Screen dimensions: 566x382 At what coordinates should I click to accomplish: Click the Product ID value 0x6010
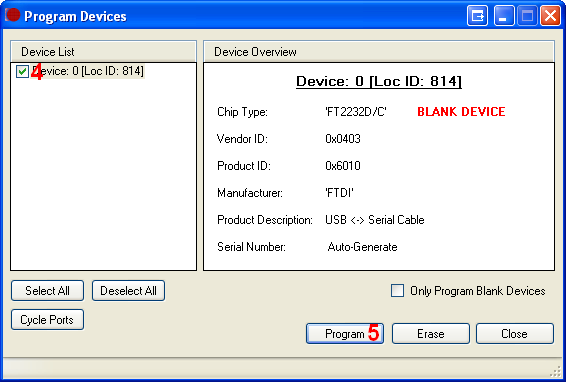click(x=343, y=166)
